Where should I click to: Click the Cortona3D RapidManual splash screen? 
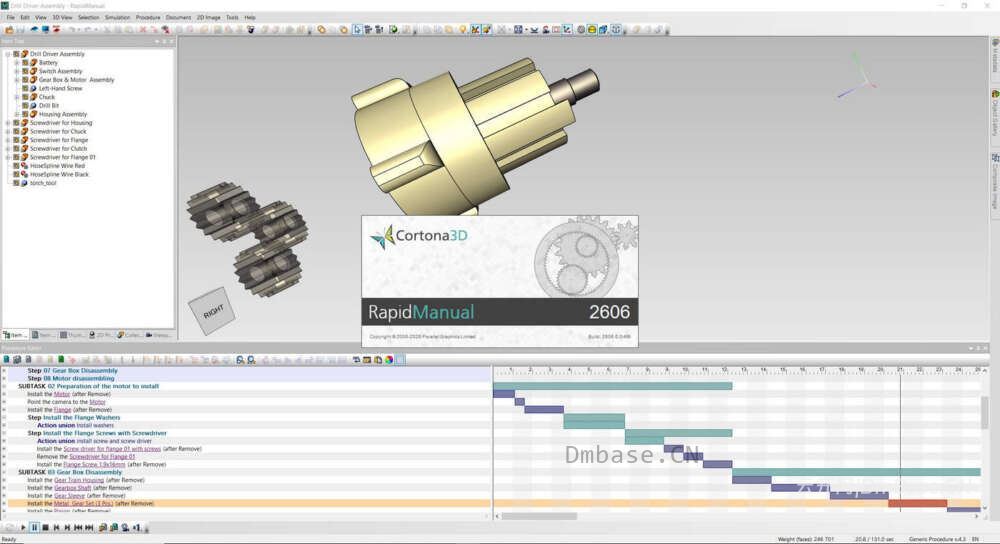[x=499, y=281]
